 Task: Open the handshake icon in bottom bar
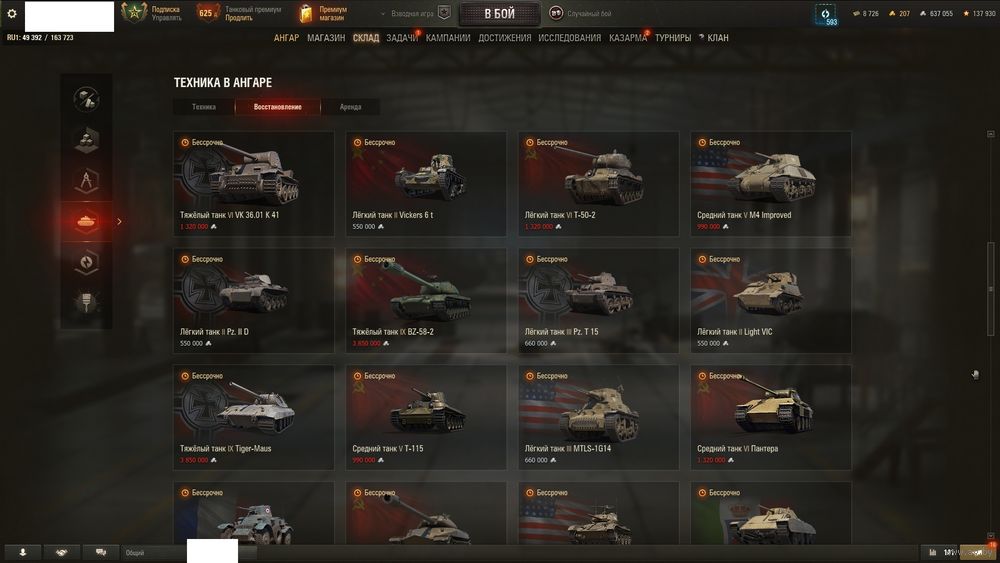click(62, 552)
